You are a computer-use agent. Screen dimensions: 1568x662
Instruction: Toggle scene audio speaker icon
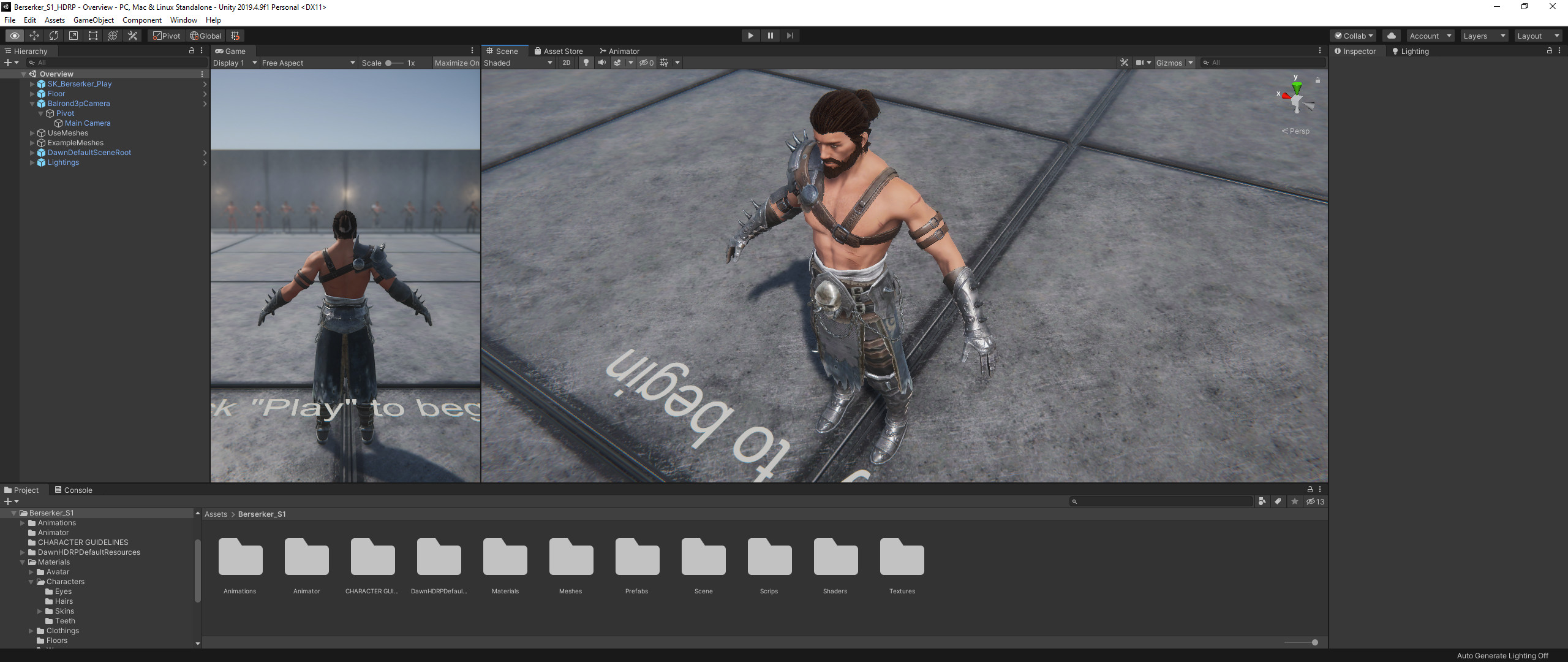[602, 63]
